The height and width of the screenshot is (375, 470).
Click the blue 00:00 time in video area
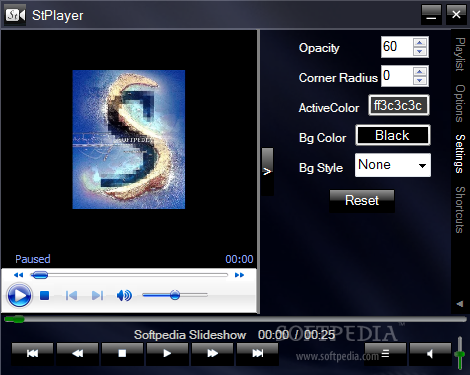pyautogui.click(x=239, y=259)
